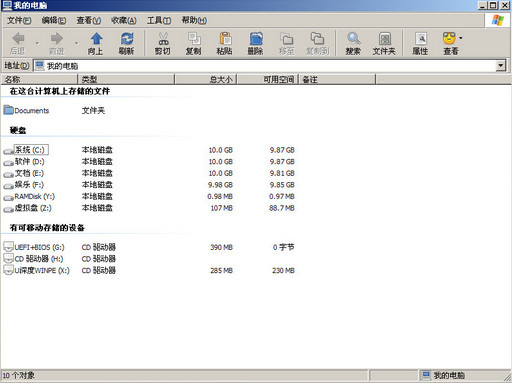Image resolution: width=512 pixels, height=383 pixels.
Task: Open the 帮助(H) menu
Action: point(194,20)
